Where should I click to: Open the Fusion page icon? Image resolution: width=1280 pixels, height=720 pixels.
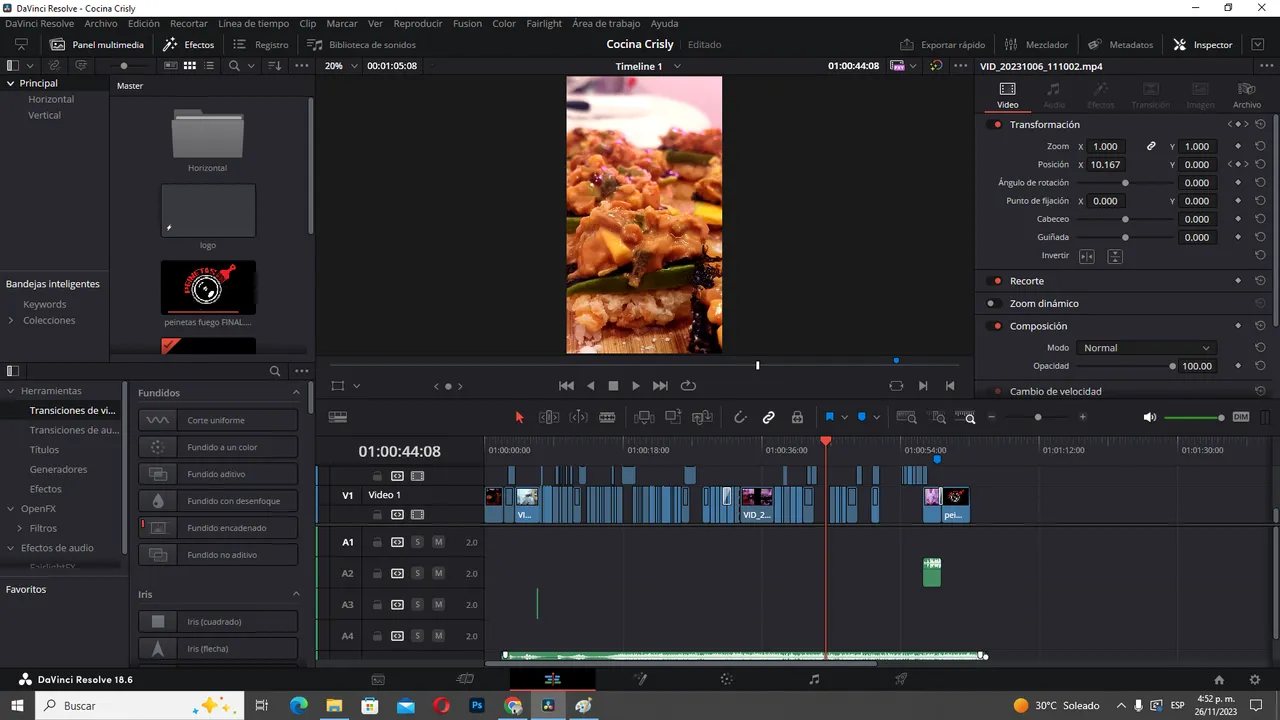[x=640, y=679]
